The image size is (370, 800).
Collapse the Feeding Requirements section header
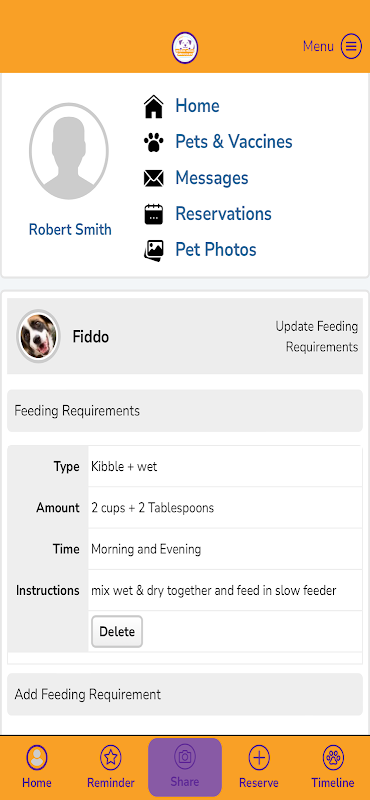coord(185,411)
